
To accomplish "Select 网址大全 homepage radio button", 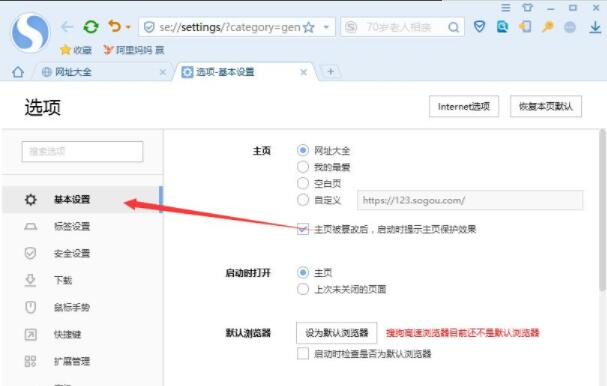I will pos(303,150).
